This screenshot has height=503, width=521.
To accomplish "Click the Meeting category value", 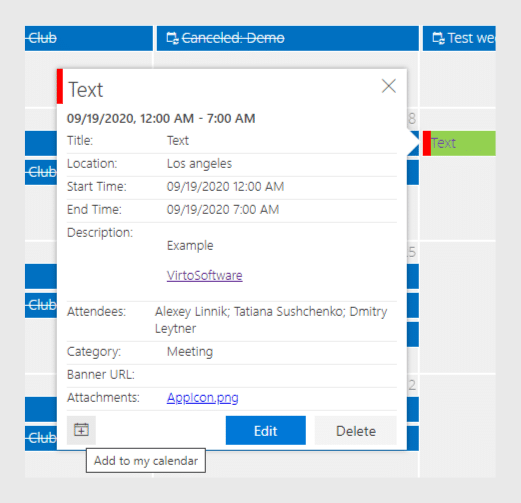I will [x=190, y=352].
